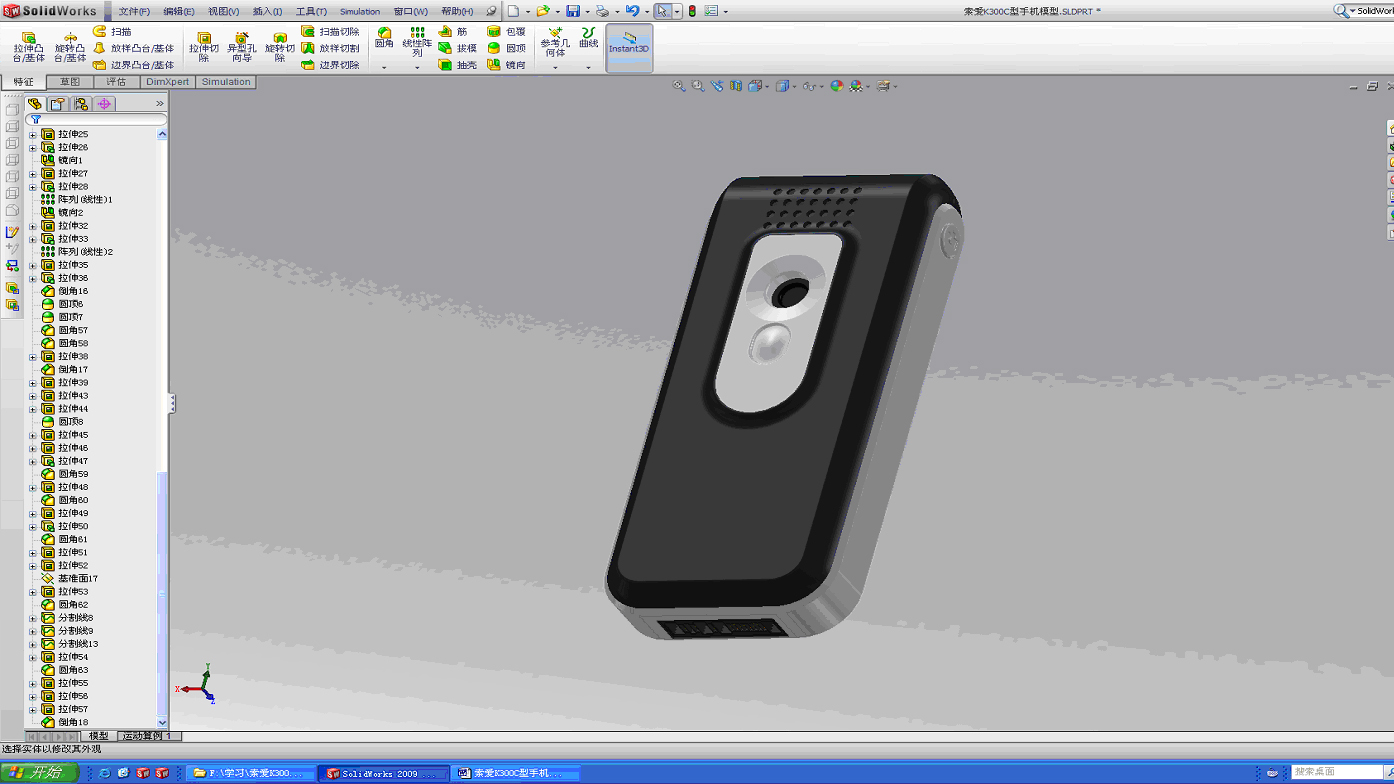Select the 圆角 fillet tool
Viewport: 1394px width, 784px height.
coord(384,38)
